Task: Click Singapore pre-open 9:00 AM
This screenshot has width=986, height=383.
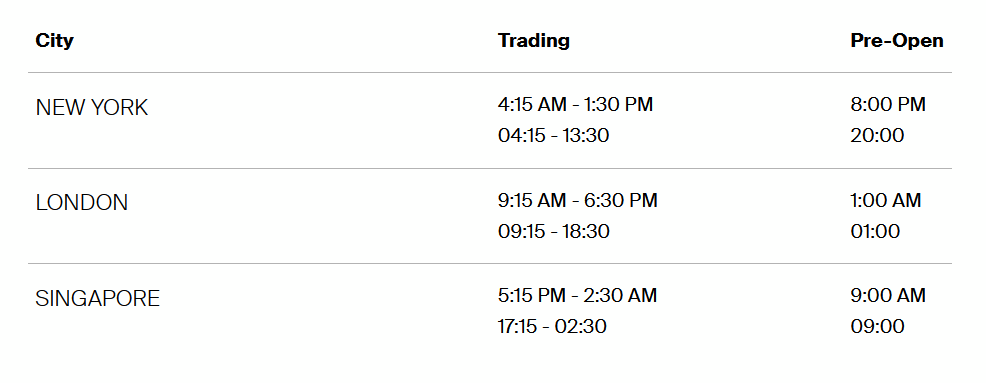Action: [888, 295]
